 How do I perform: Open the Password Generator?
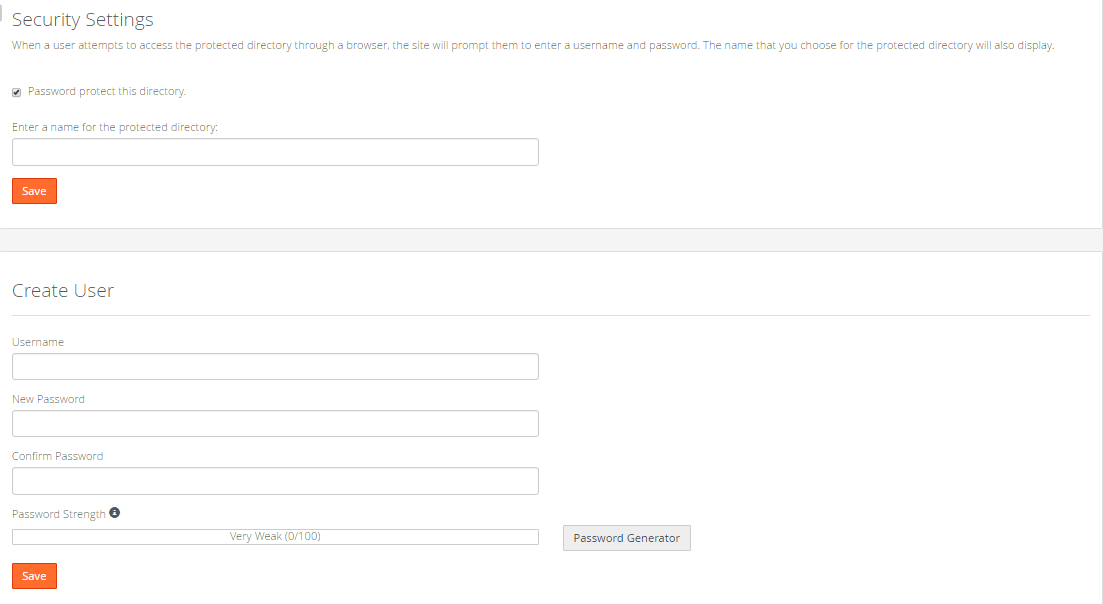coord(627,538)
